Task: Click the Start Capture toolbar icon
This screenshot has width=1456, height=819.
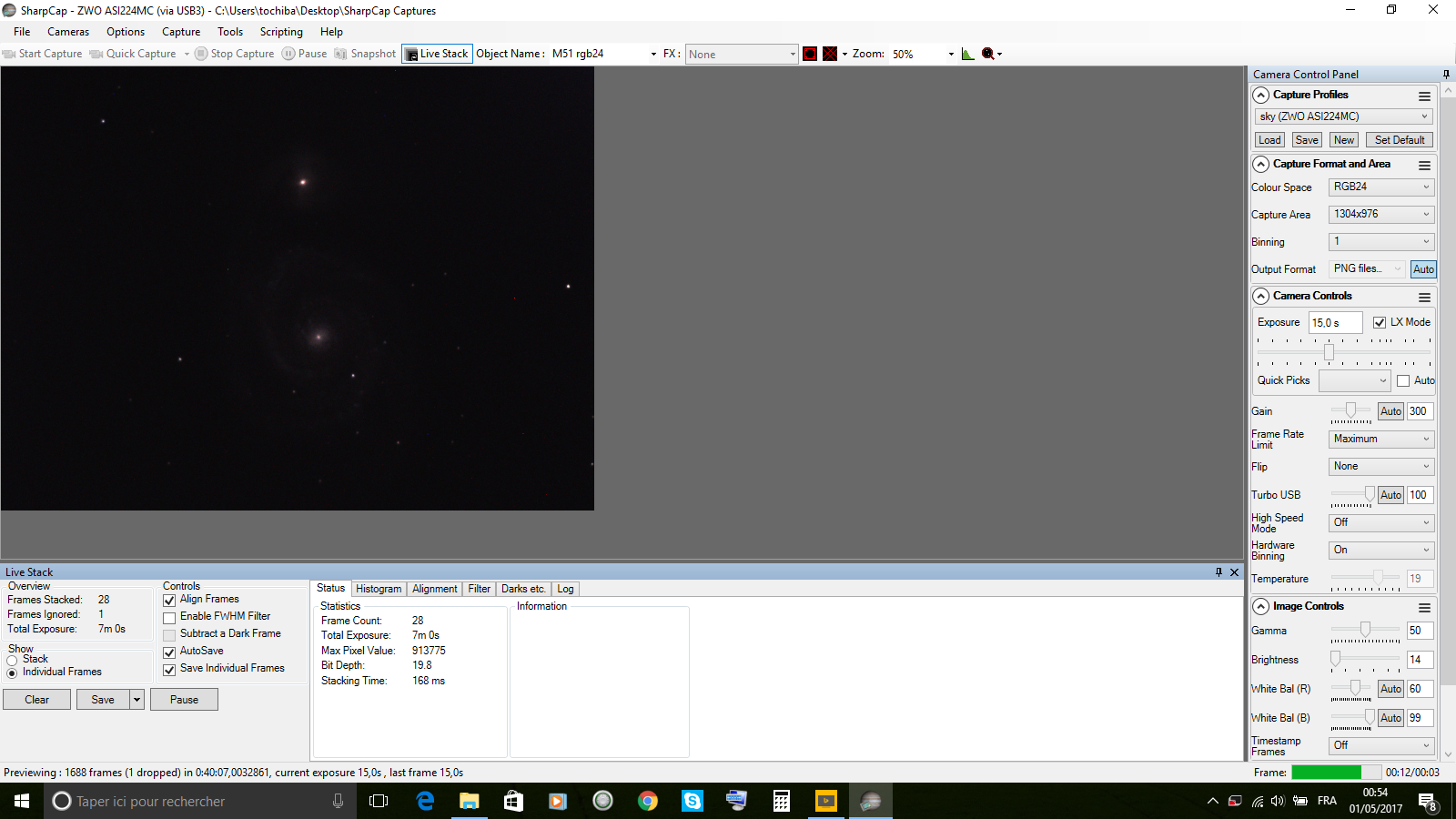Action: tap(9, 54)
